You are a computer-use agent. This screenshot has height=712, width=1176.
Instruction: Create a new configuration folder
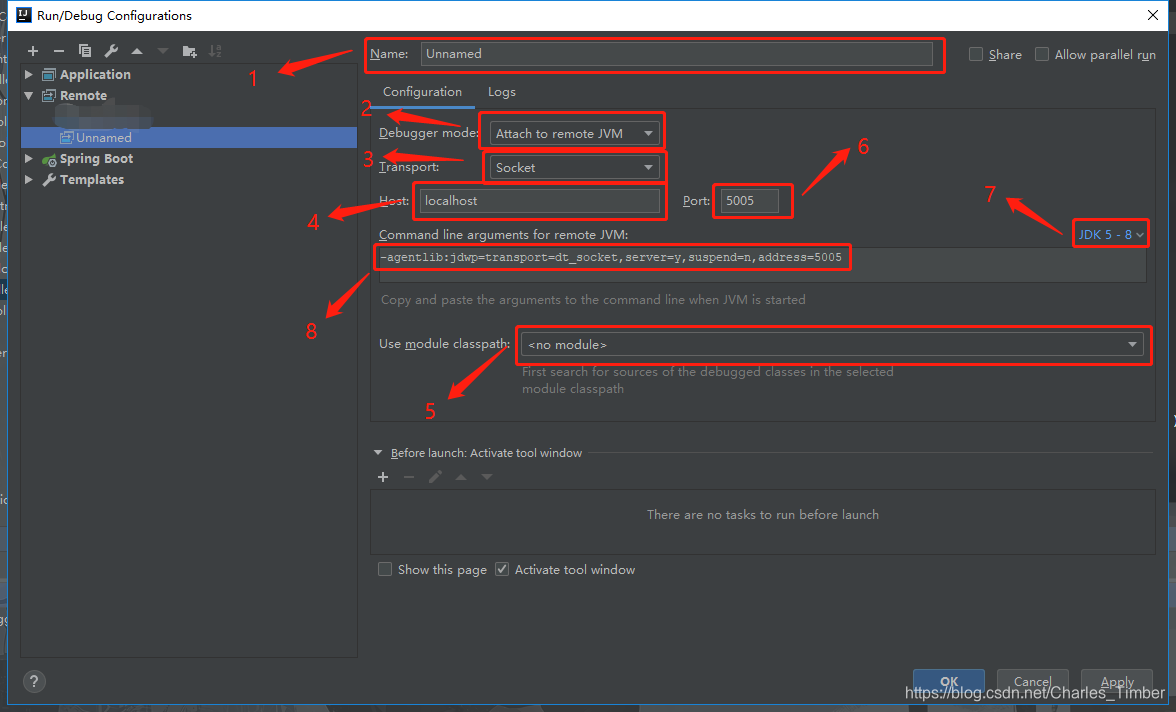click(x=189, y=51)
